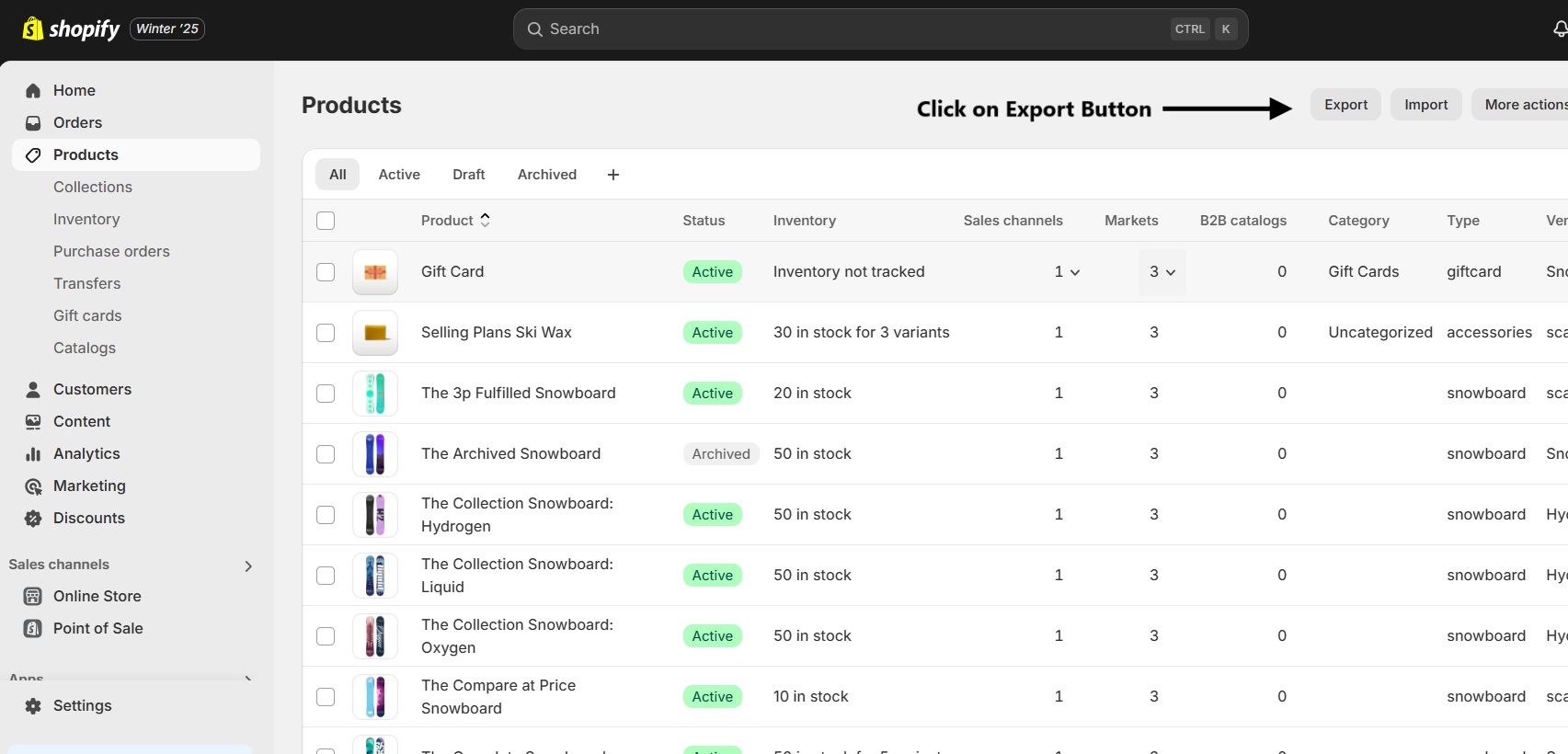Click the Archived status badge
Image resolution: width=1568 pixels, height=754 pixels.
click(721, 454)
